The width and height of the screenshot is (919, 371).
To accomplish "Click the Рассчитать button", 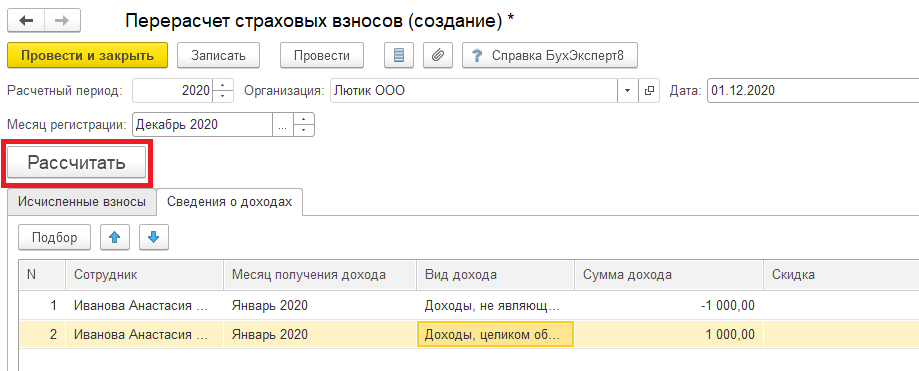I will point(77,162).
